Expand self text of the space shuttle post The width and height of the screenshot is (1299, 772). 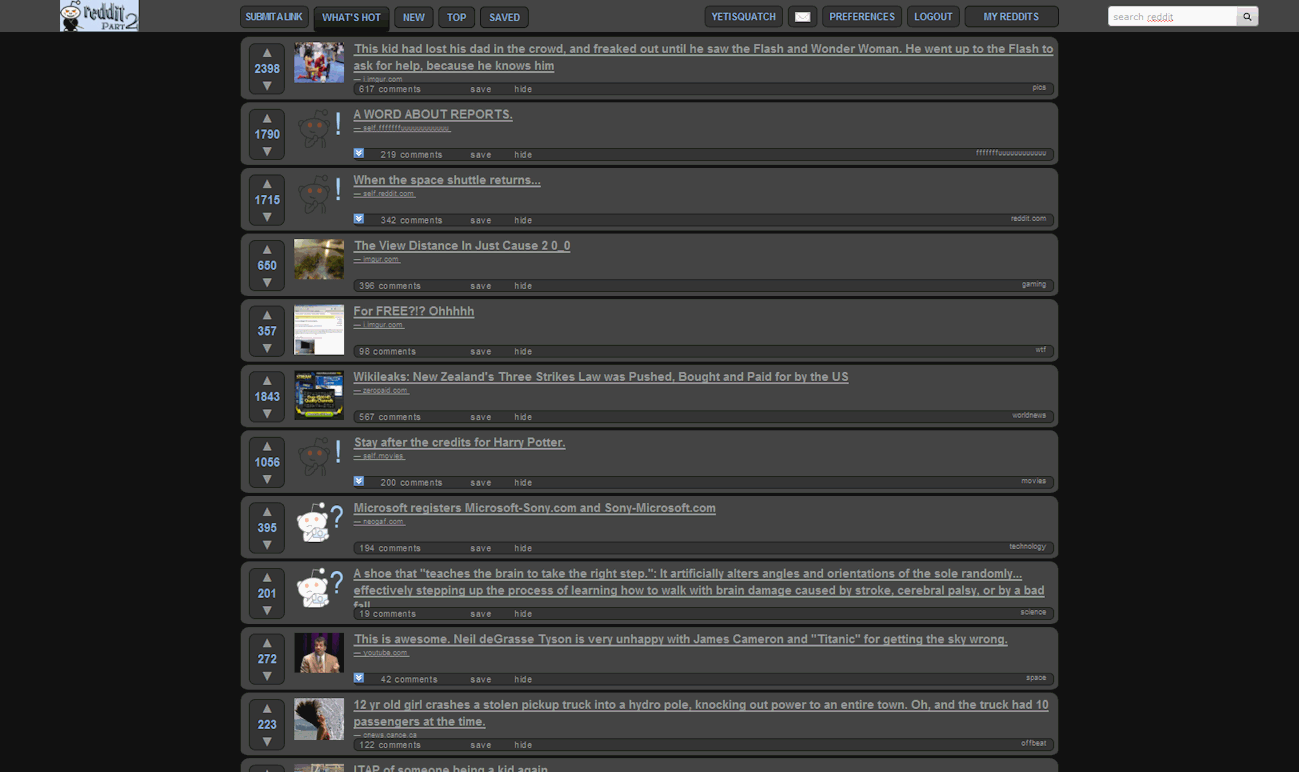click(359, 219)
